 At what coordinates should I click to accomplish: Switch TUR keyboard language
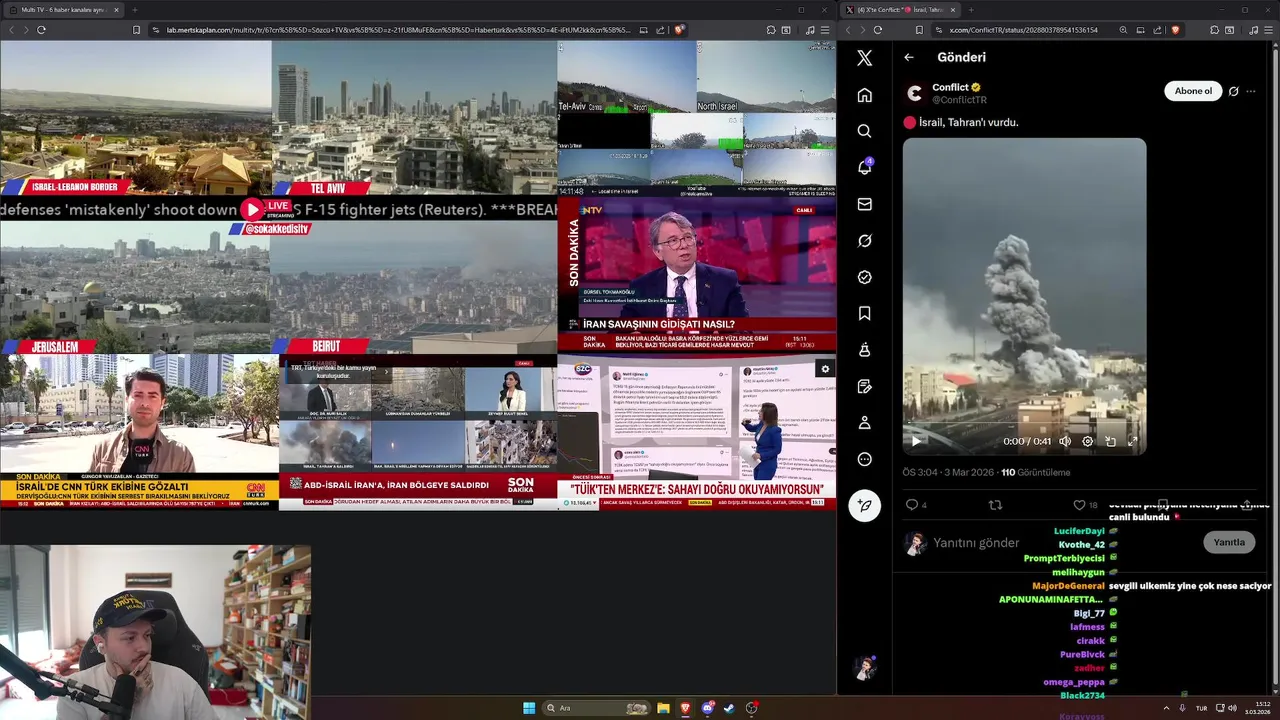pos(1201,708)
